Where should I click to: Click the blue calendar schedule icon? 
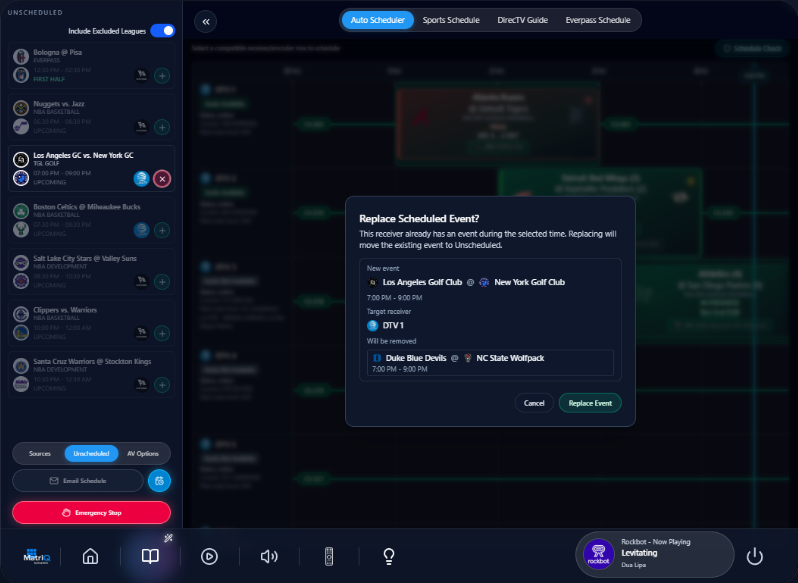click(159, 481)
